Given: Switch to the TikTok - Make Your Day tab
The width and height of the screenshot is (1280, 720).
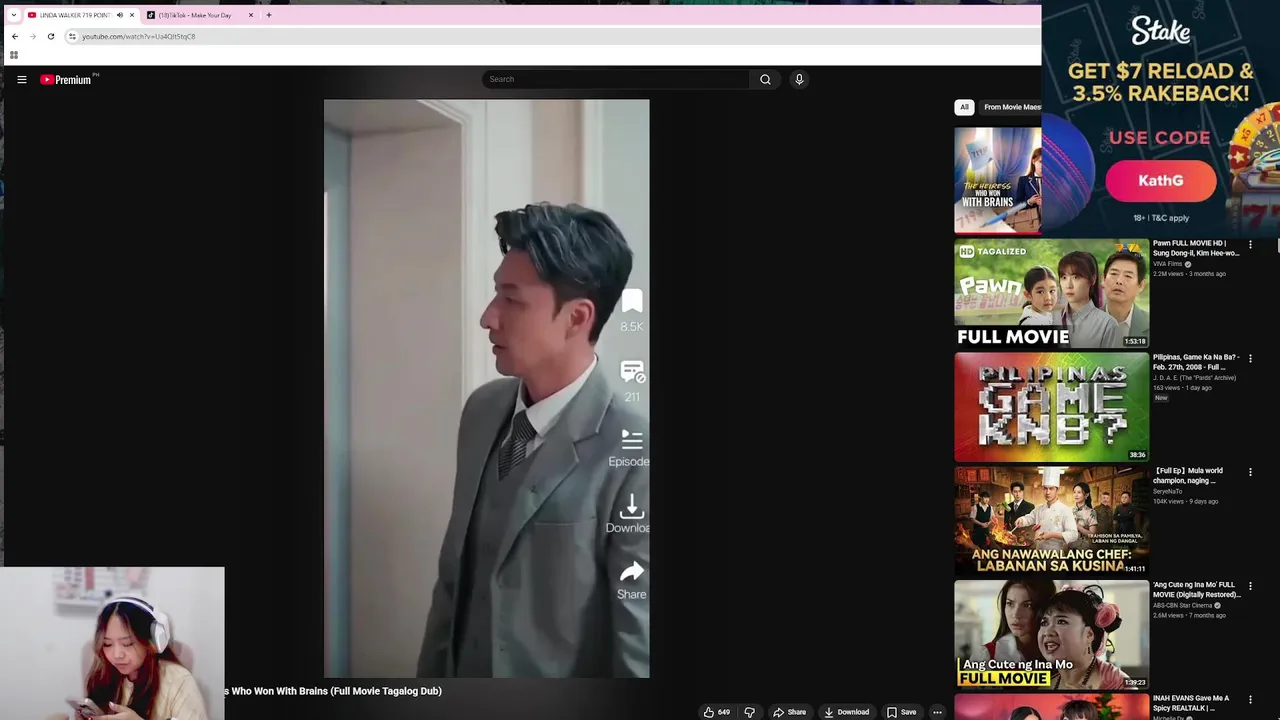Looking at the screenshot, I should (x=195, y=15).
